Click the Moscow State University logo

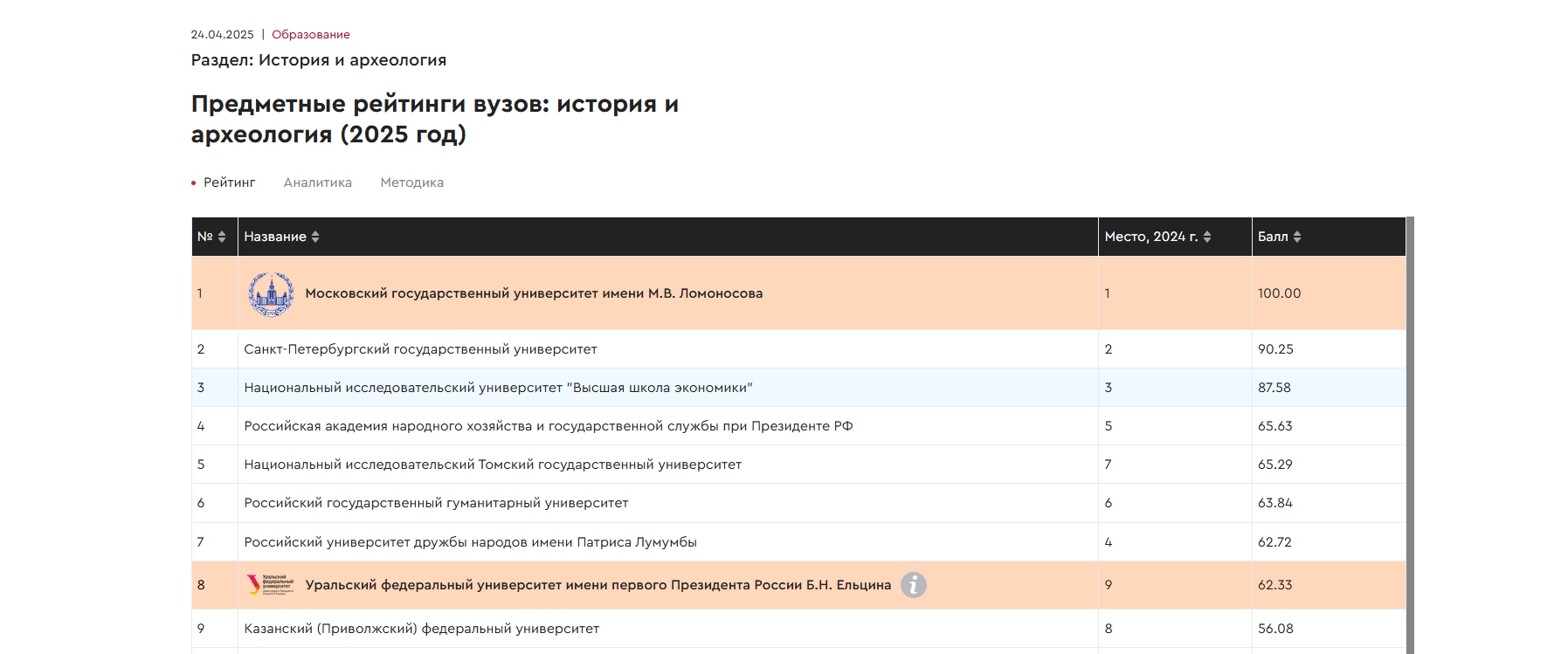click(x=271, y=293)
